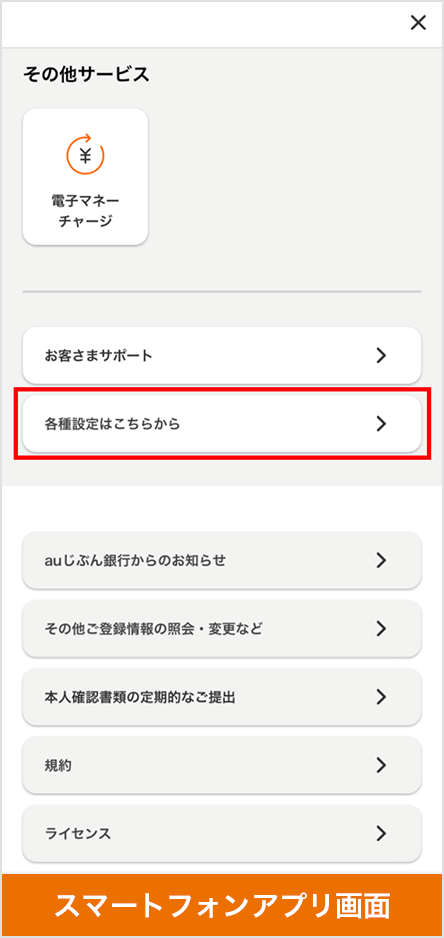Select 各種設定はこちらから highlighted row
This screenshot has height=938, width=444.
pyautogui.click(x=222, y=424)
